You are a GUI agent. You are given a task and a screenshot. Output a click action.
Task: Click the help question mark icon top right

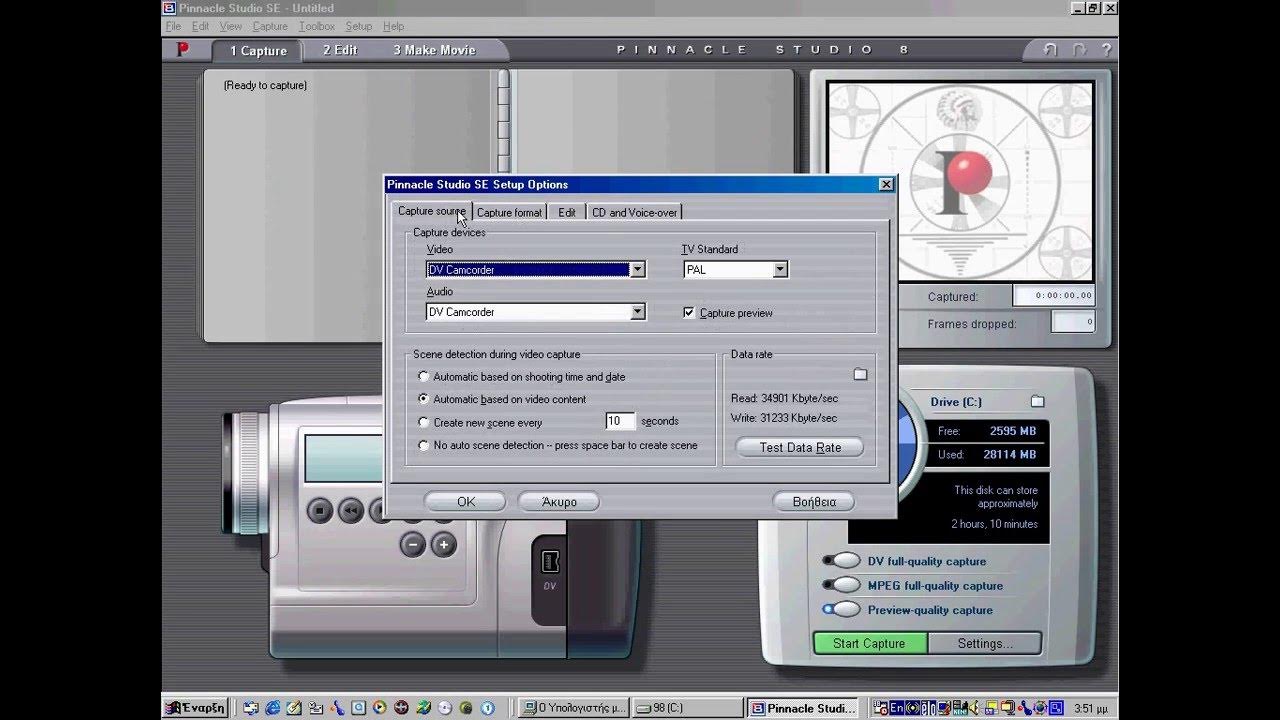(1104, 49)
